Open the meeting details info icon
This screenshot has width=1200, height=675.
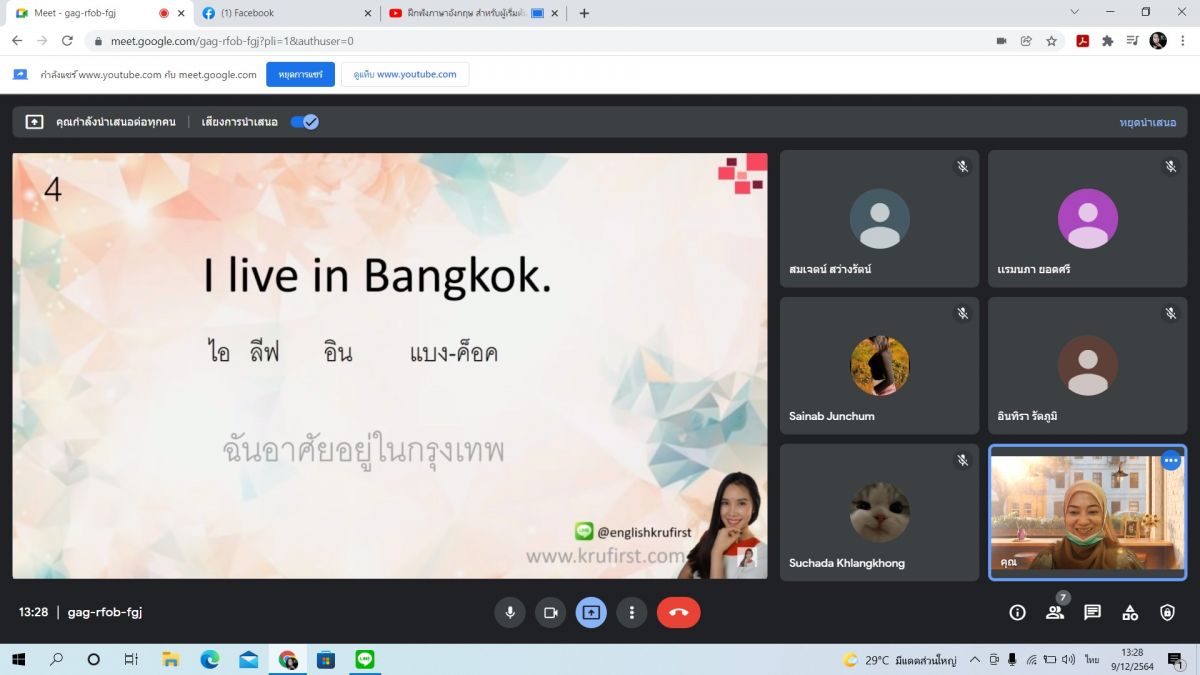[x=1017, y=612]
